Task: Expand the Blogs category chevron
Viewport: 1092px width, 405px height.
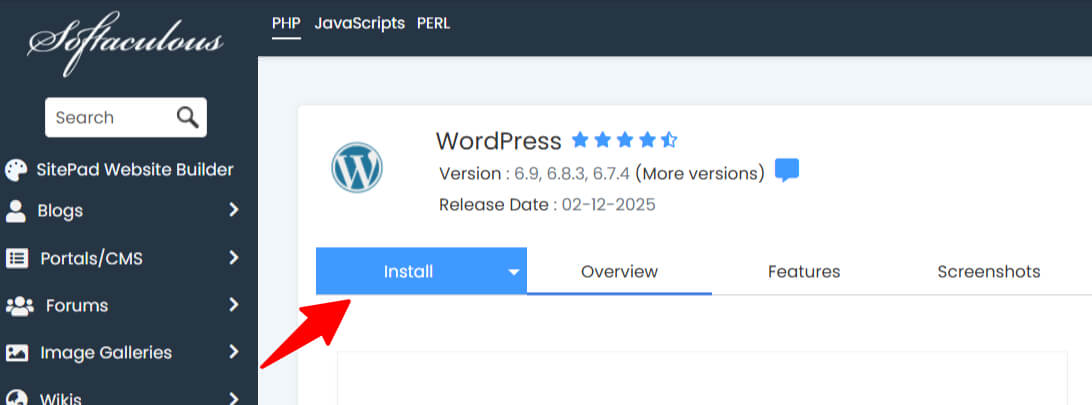Action: pyautogui.click(x=234, y=210)
